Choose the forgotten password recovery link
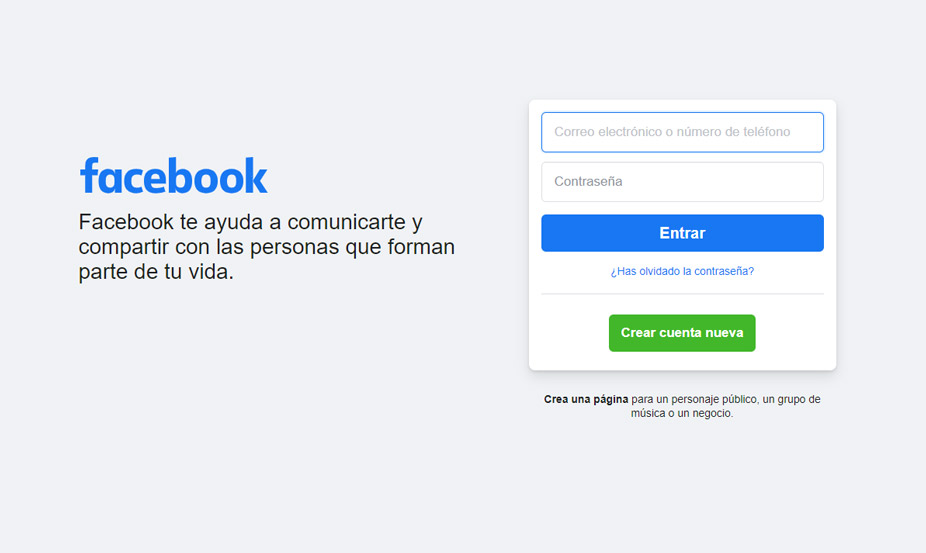This screenshot has width=926, height=553. (x=682, y=271)
